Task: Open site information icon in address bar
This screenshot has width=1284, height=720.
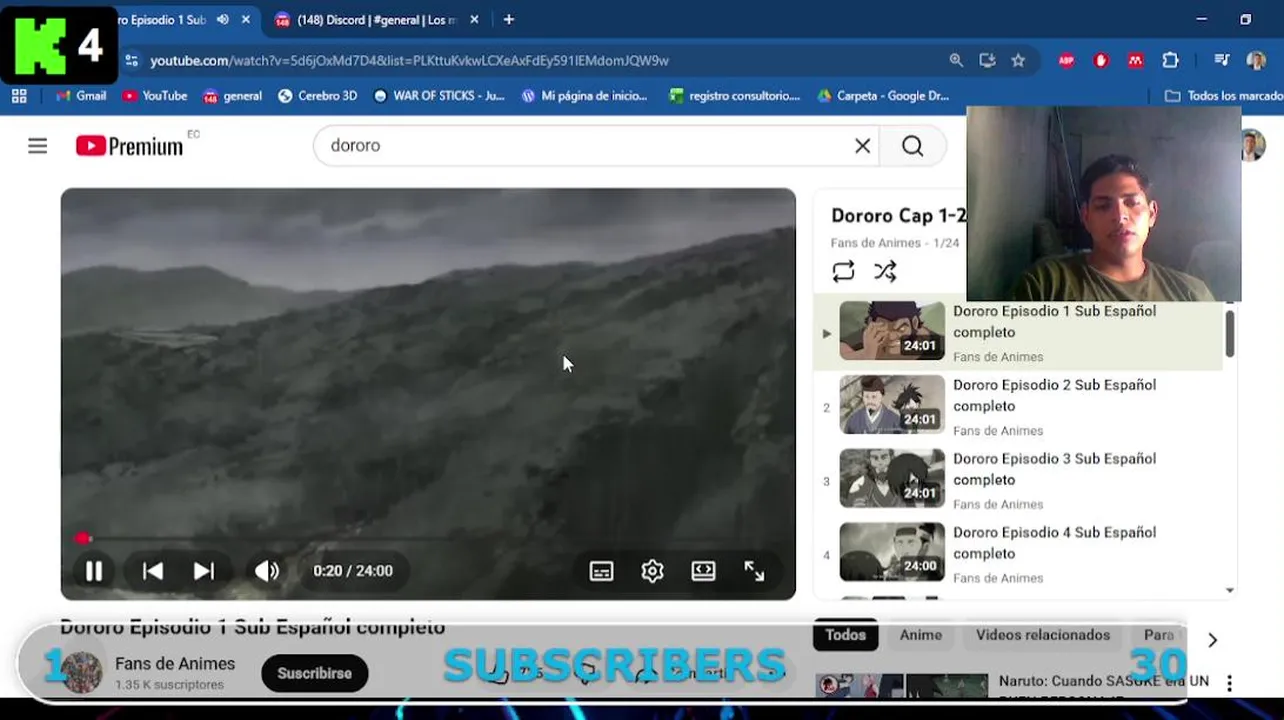Action: coord(132,61)
